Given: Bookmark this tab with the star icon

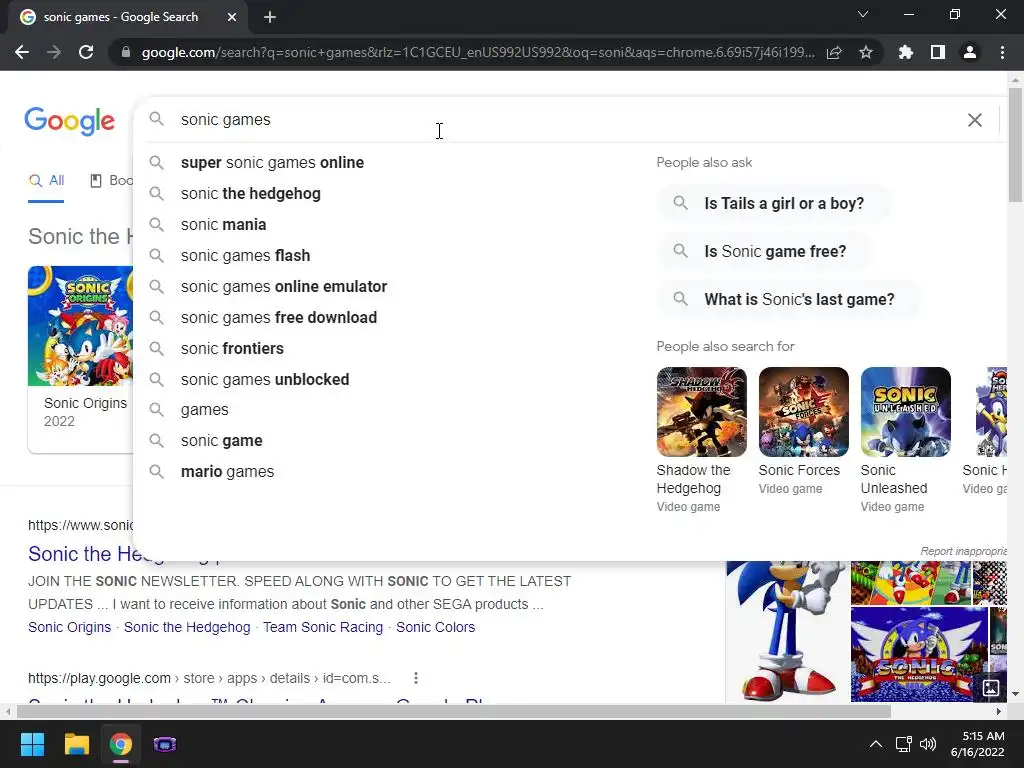Looking at the screenshot, I should pos(866,52).
